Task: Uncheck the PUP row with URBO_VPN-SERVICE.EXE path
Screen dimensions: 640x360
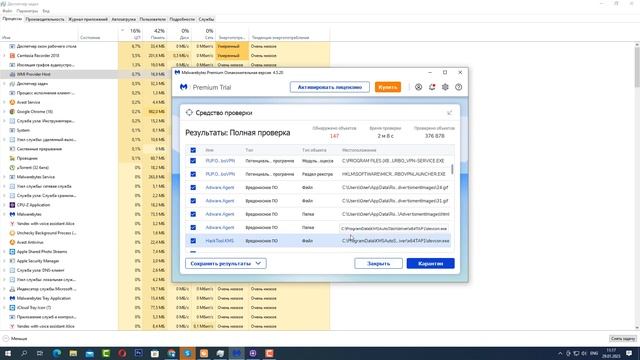Action: [193, 161]
